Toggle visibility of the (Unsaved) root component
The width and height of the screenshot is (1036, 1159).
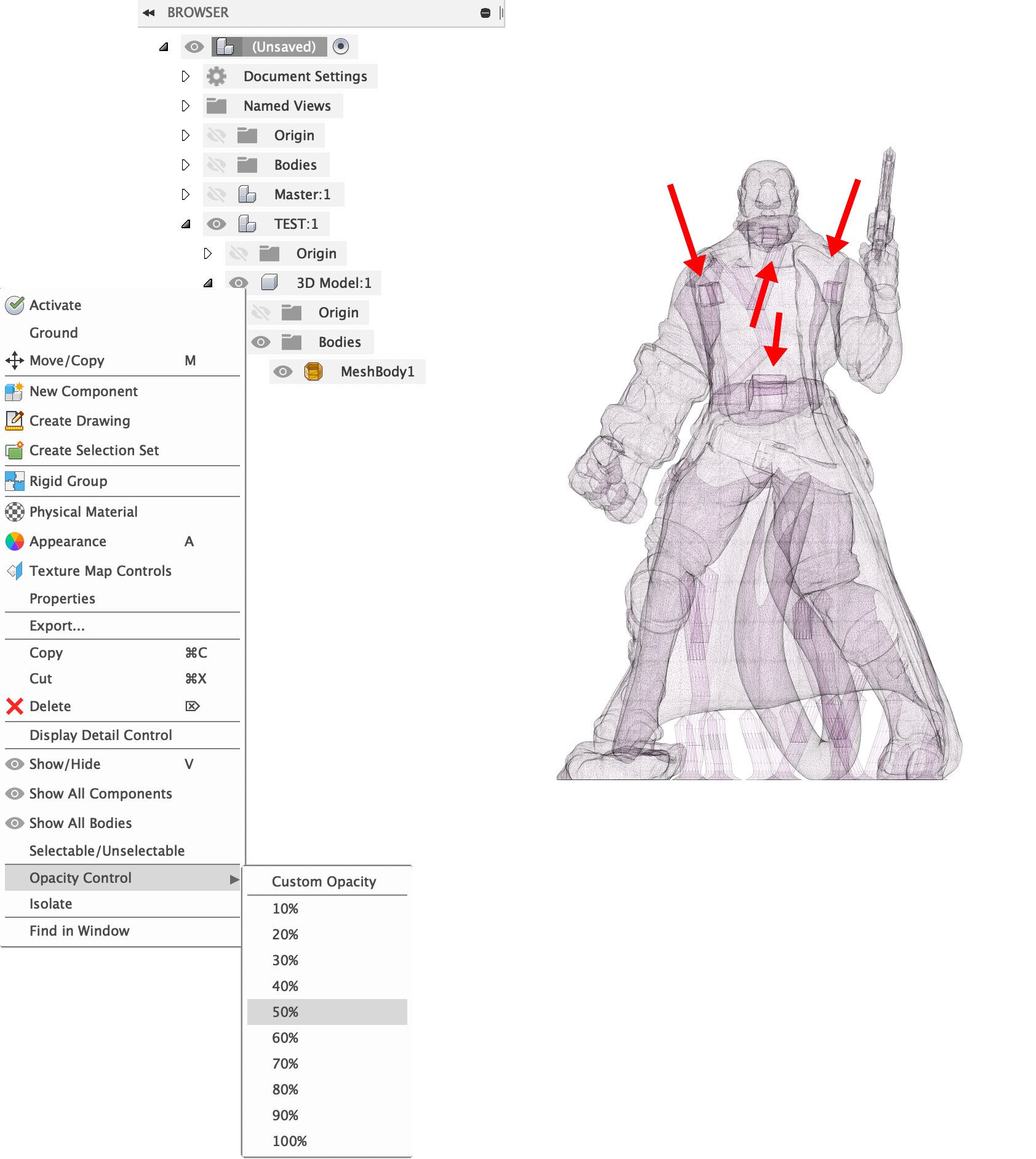(194, 47)
